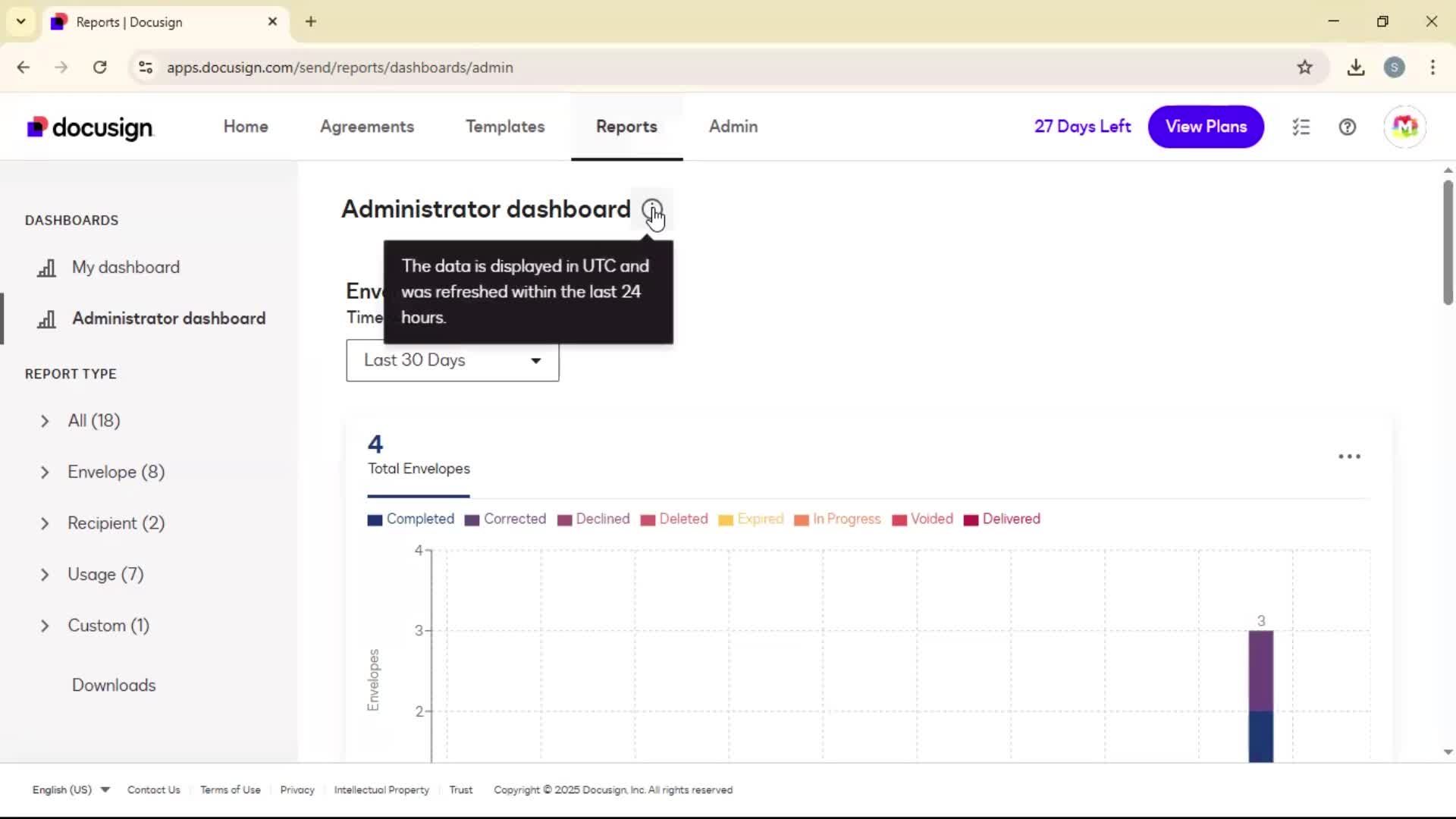The width and height of the screenshot is (1456, 819).
Task: Open the Admin tab
Action: click(x=733, y=127)
